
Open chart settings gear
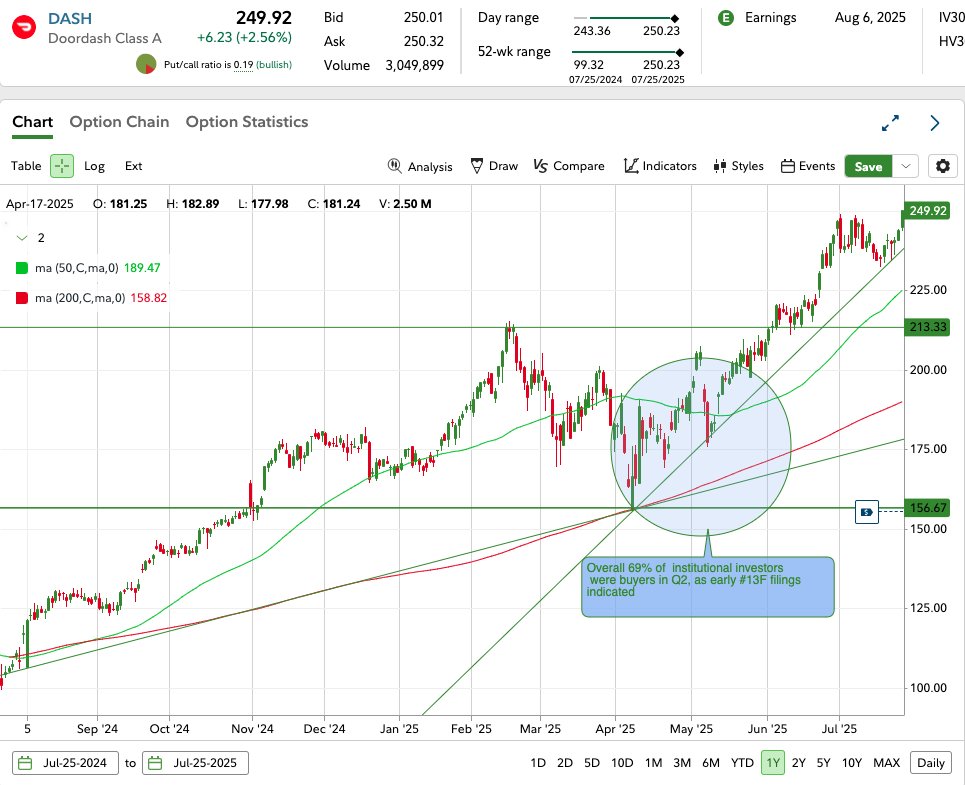[x=943, y=166]
